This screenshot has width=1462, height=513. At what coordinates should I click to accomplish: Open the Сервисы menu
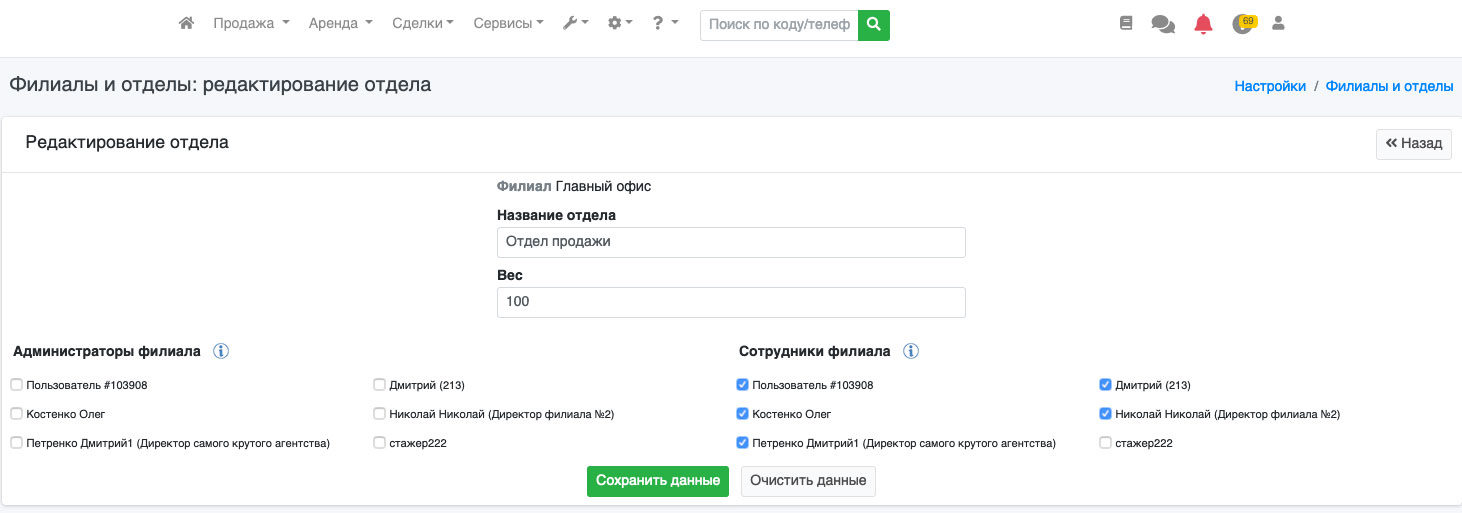click(x=508, y=24)
